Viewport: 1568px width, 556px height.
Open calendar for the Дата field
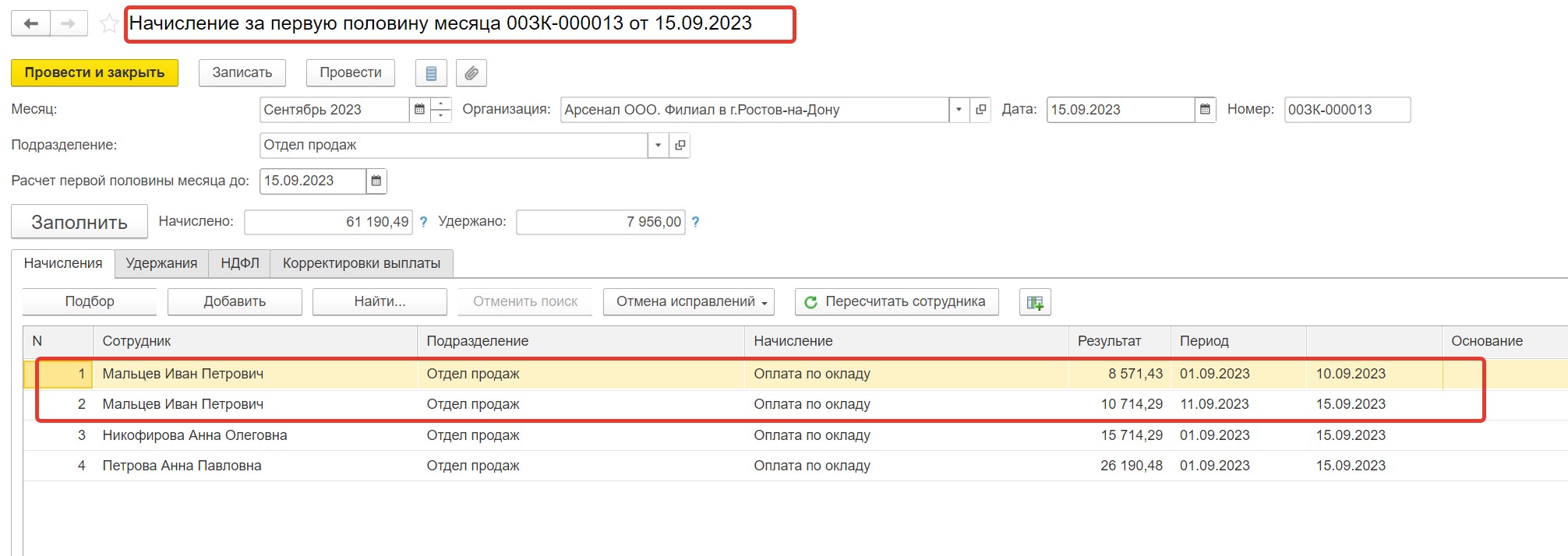1205,110
